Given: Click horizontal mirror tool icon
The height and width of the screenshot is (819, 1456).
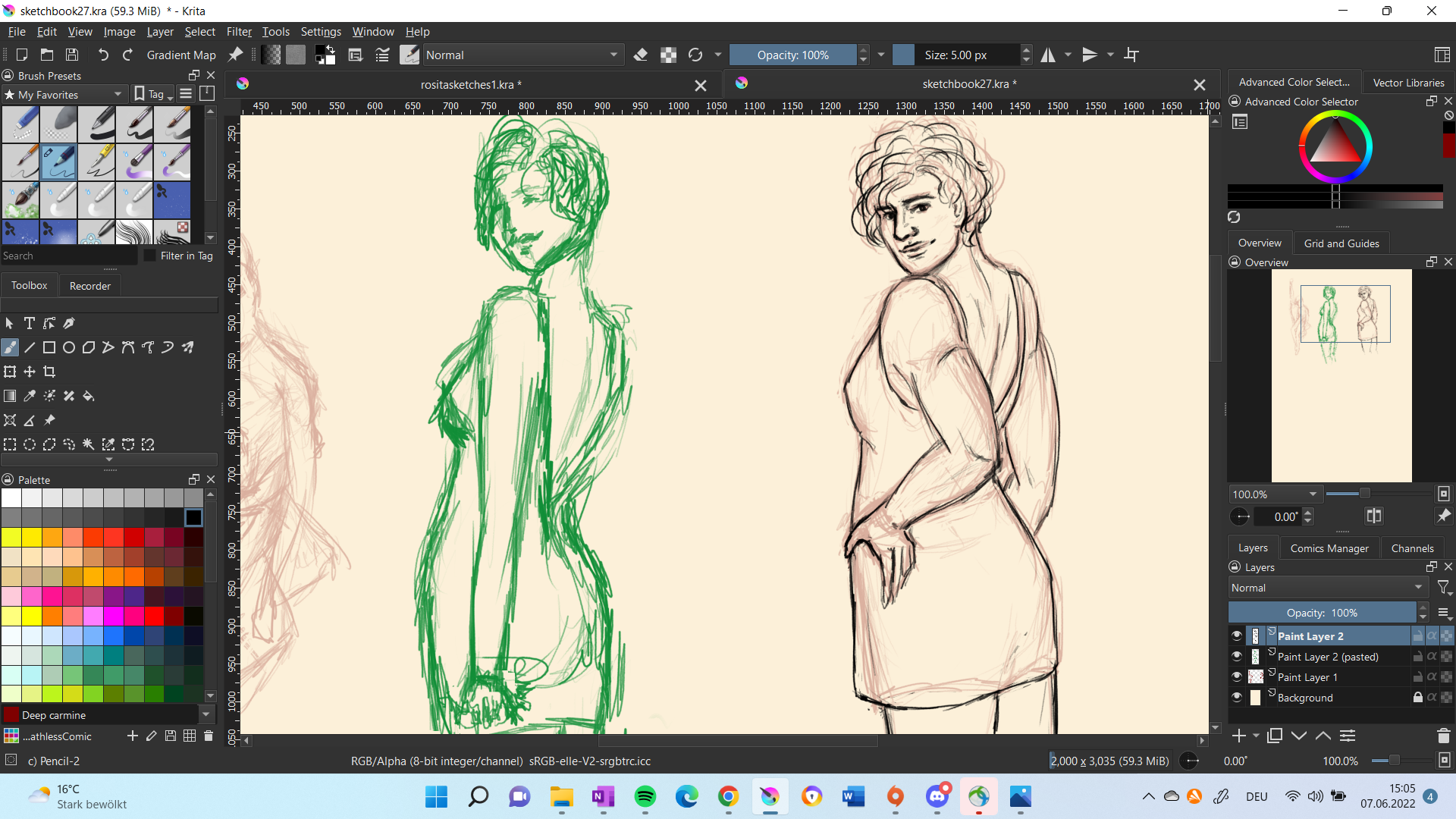Looking at the screenshot, I should pyautogui.click(x=1048, y=55).
